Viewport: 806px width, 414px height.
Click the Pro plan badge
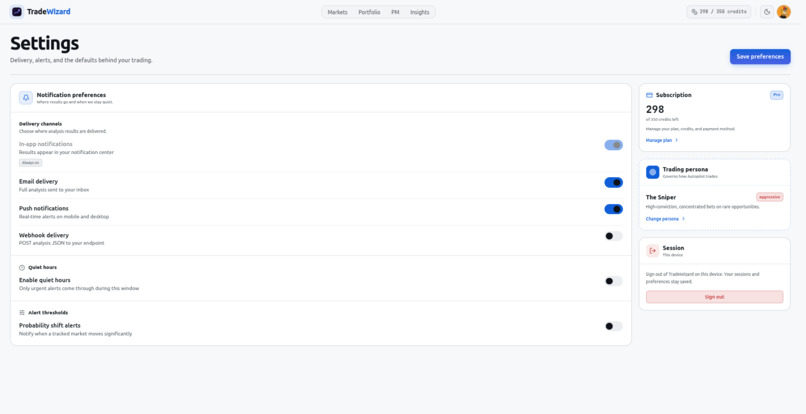coord(776,95)
